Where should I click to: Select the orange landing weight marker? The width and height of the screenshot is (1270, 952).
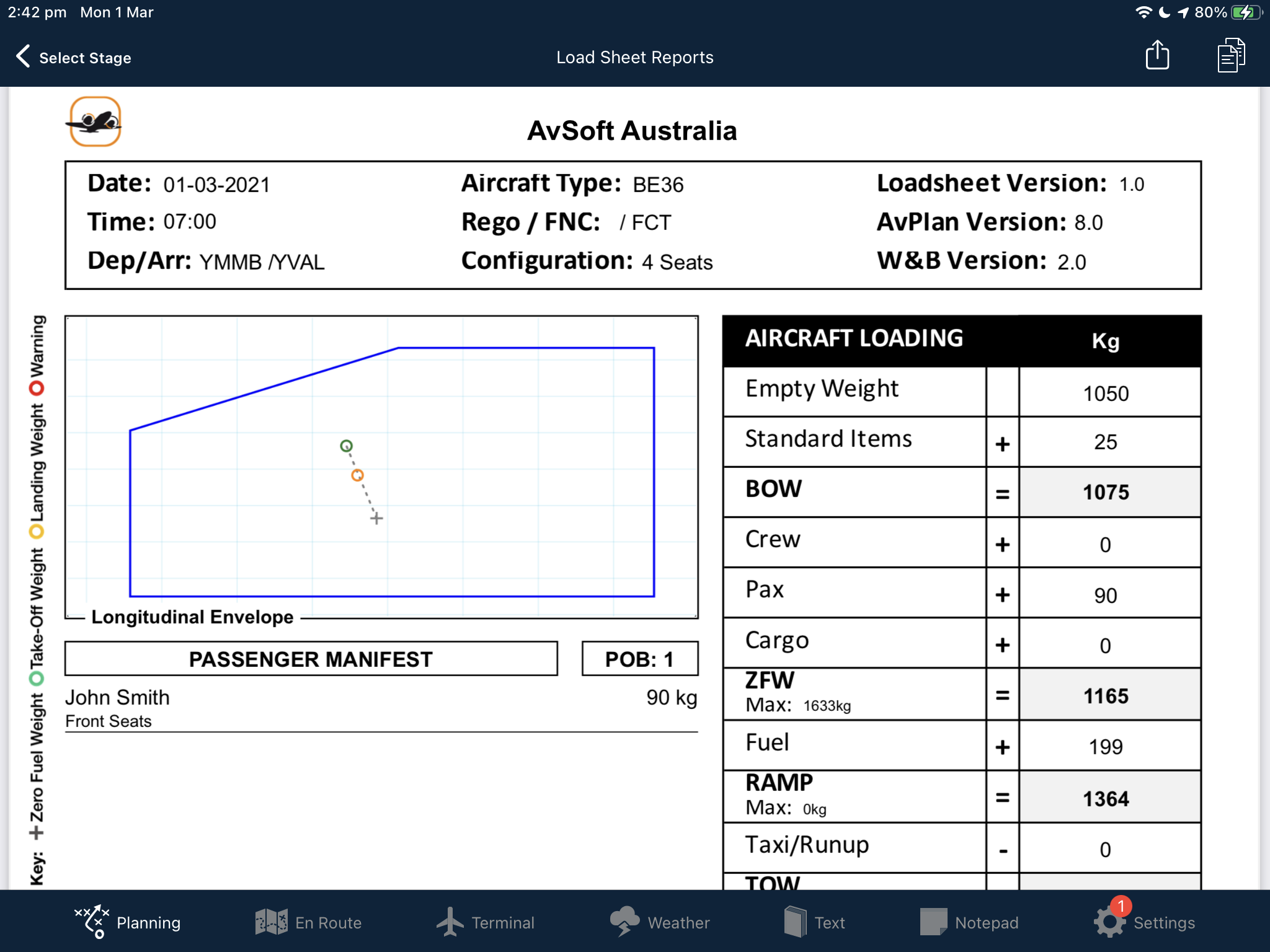357,475
